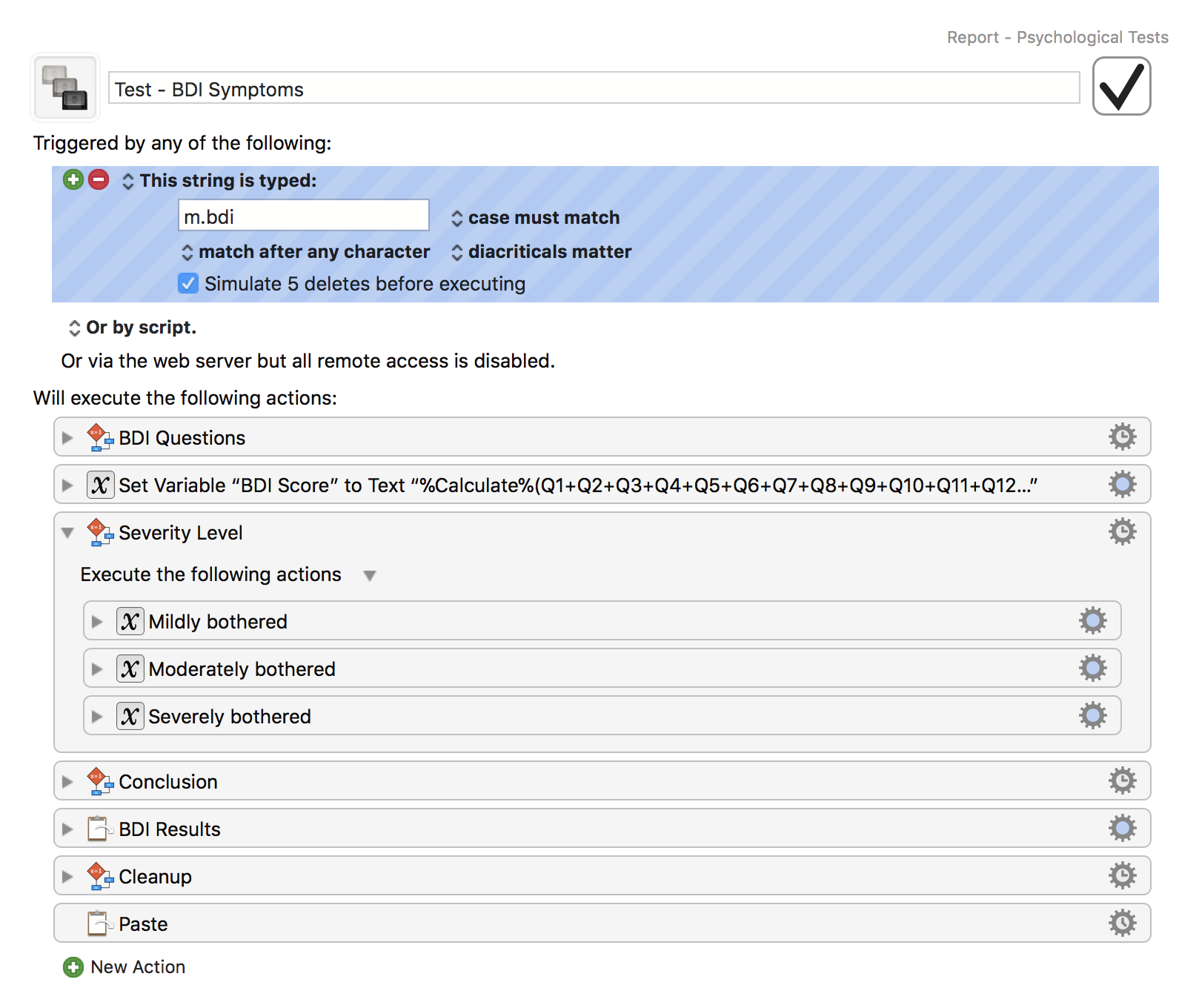Click the Moderately bothered variable icon
Image resolution: width=1199 pixels, height=1008 pixels.
pyautogui.click(x=130, y=669)
